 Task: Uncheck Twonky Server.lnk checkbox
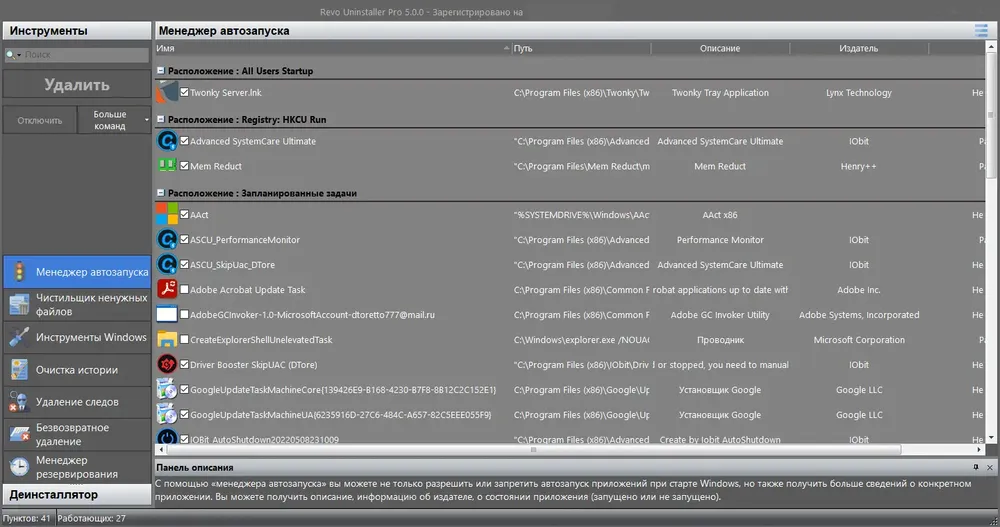pyautogui.click(x=184, y=92)
